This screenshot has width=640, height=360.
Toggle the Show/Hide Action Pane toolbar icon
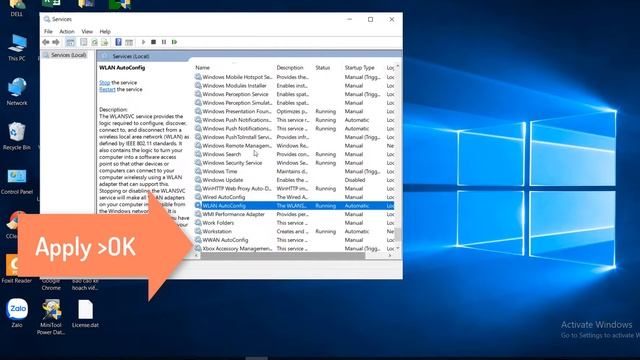click(129, 42)
